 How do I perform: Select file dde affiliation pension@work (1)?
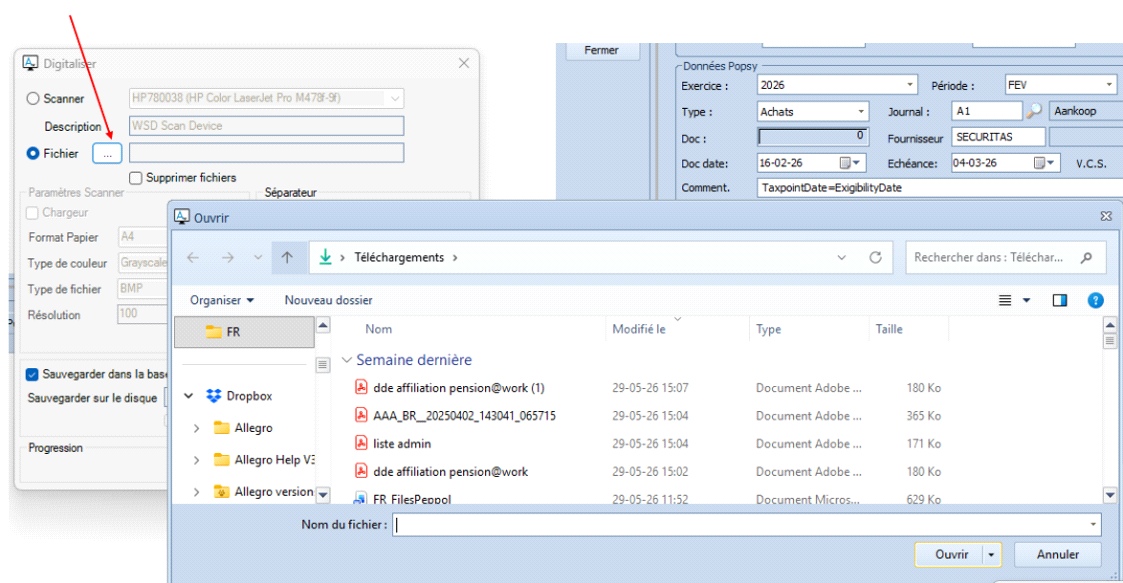[458, 387]
